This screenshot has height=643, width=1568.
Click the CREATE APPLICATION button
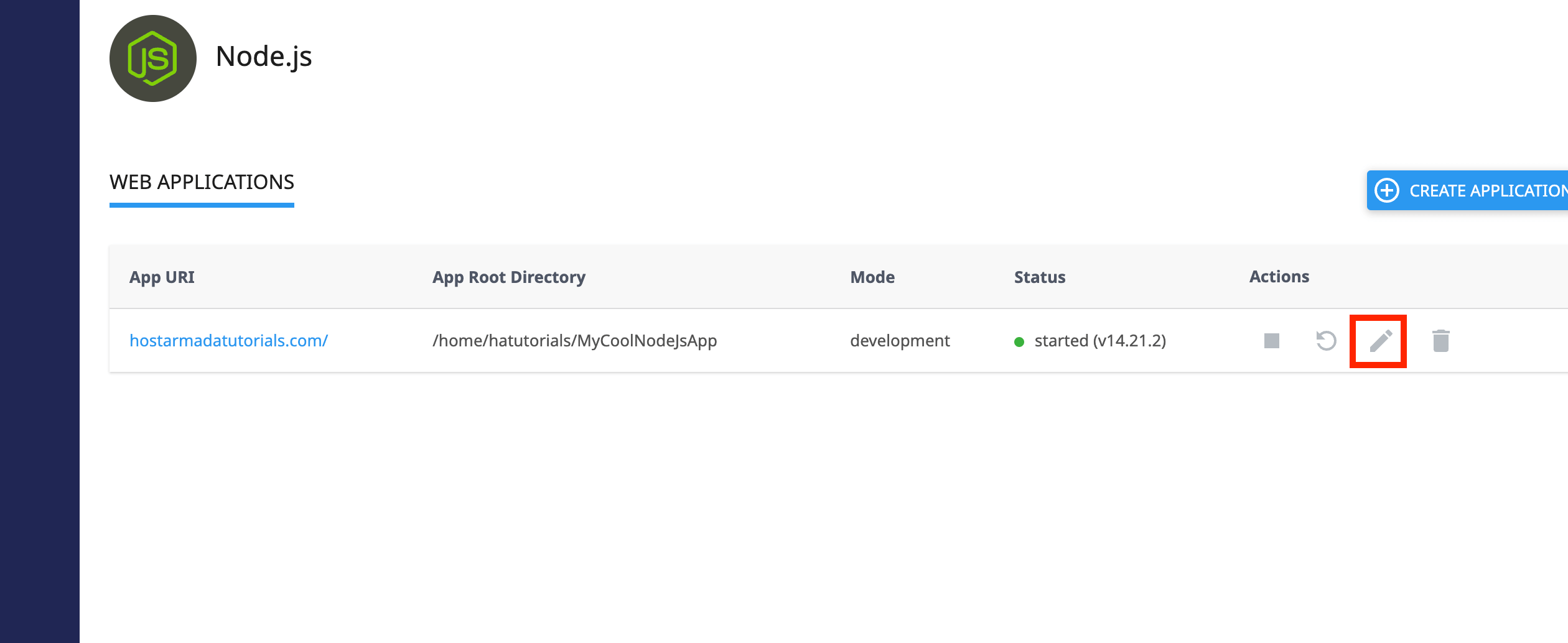pyautogui.click(x=1467, y=190)
